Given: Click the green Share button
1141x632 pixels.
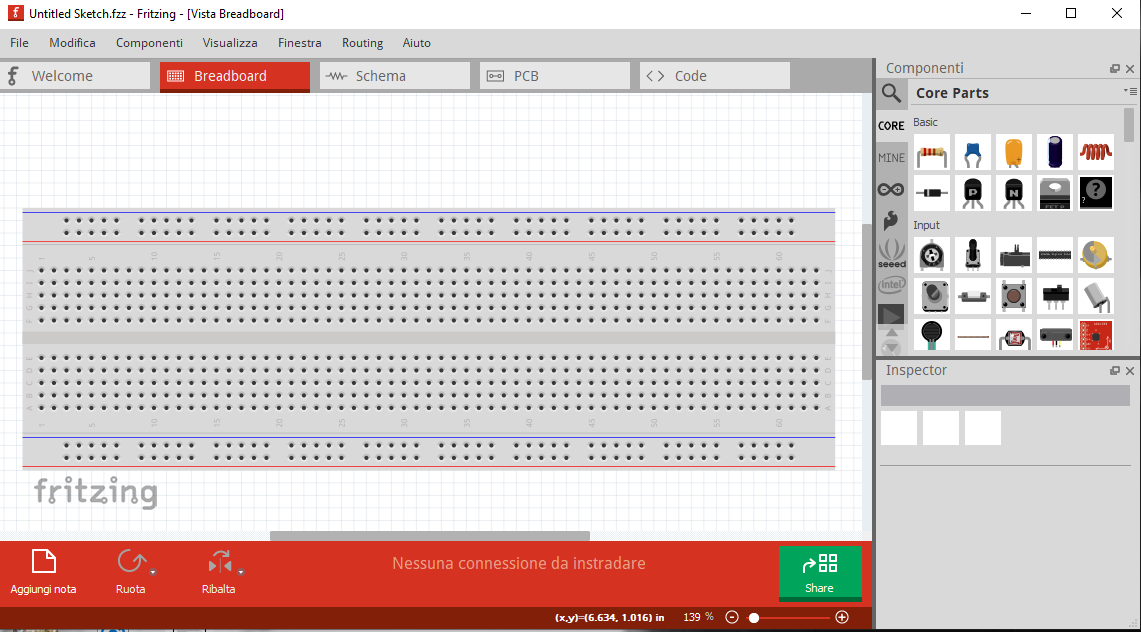Looking at the screenshot, I should point(819,573).
